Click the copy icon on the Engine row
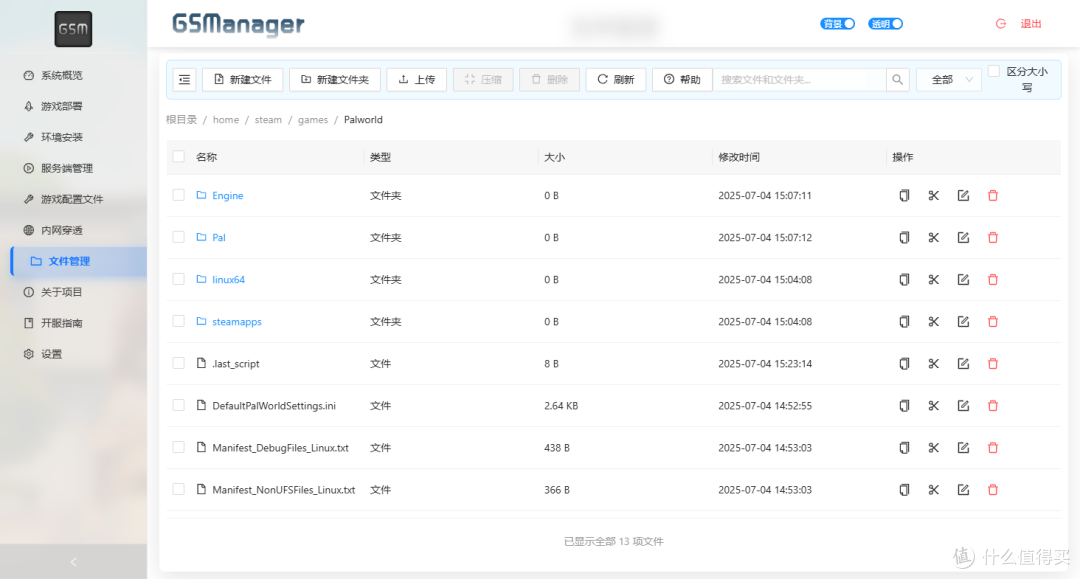This screenshot has height=579, width=1080. point(904,195)
